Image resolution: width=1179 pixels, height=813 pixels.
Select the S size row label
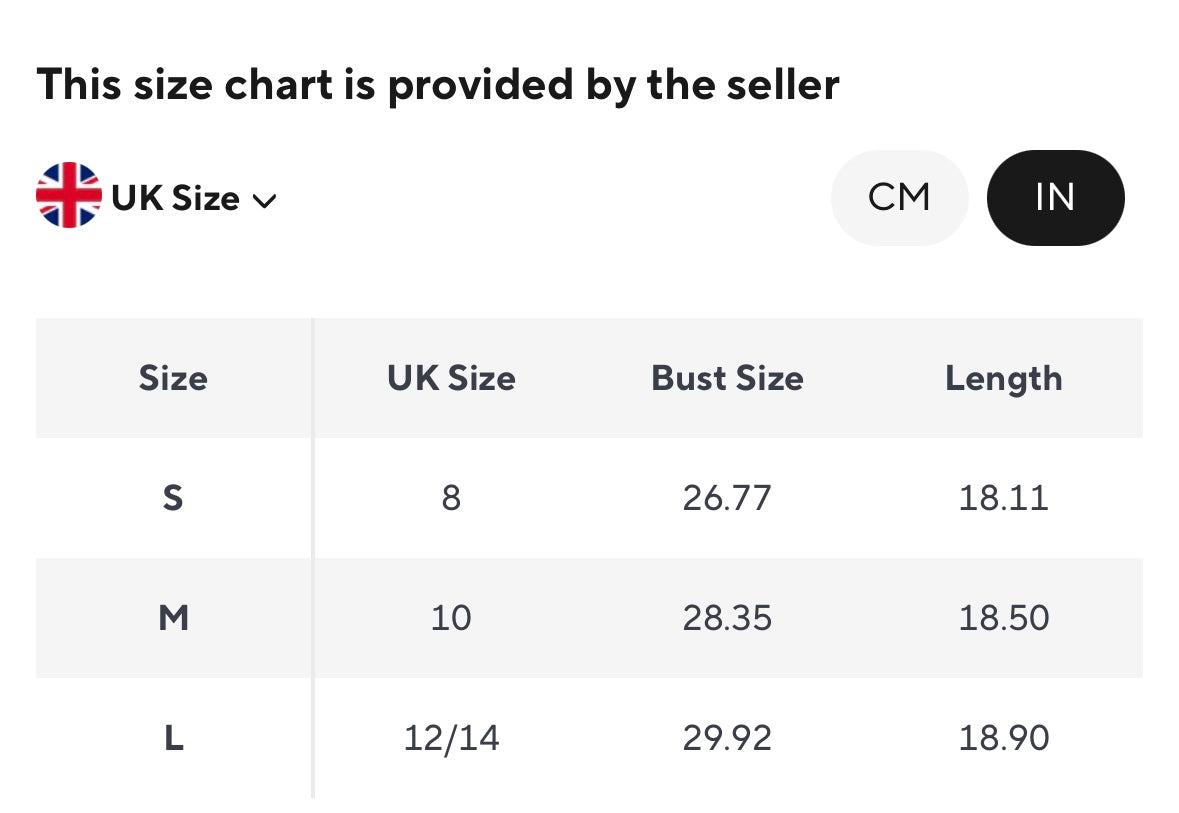[x=173, y=497]
